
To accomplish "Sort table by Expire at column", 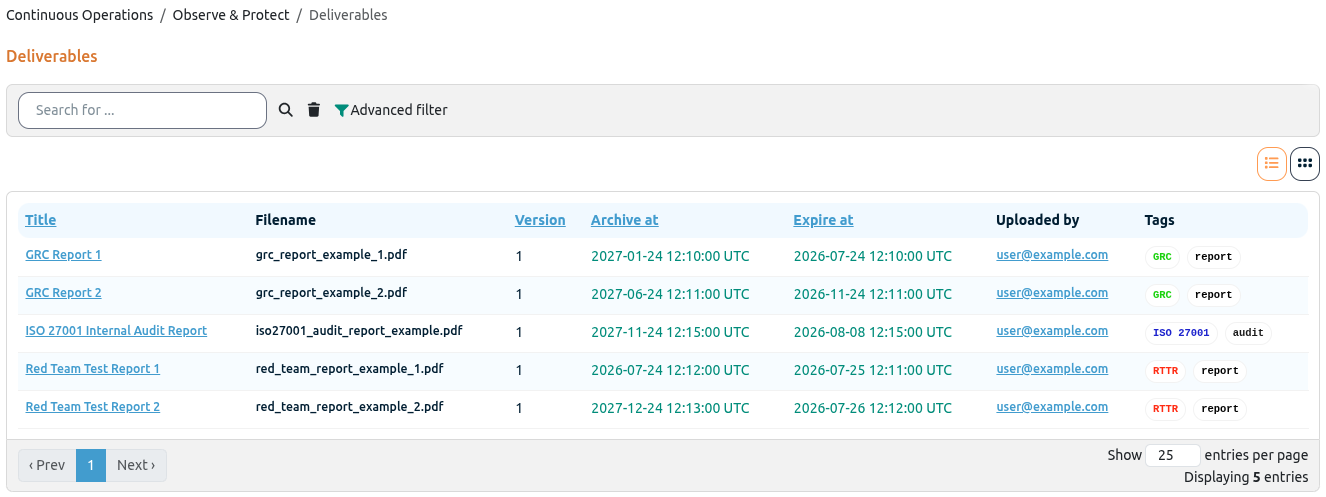I will (x=824, y=220).
